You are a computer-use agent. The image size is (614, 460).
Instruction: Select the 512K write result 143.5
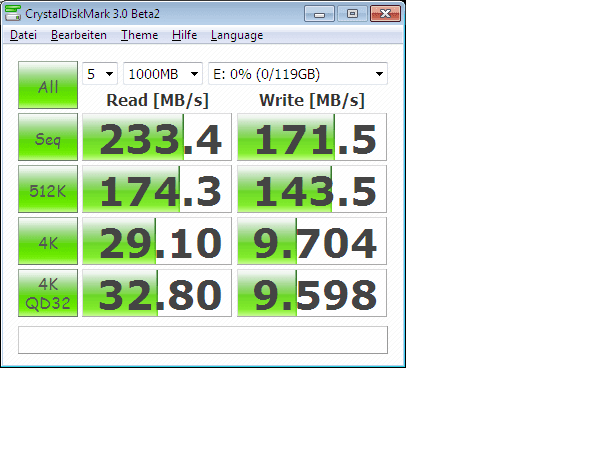pos(312,189)
